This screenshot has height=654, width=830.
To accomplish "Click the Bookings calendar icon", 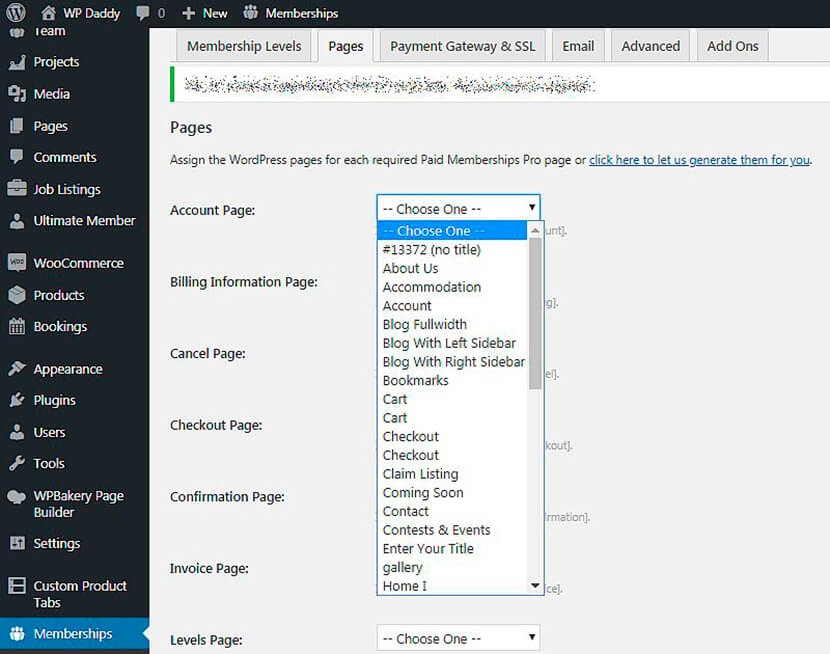I will pyautogui.click(x=17, y=326).
